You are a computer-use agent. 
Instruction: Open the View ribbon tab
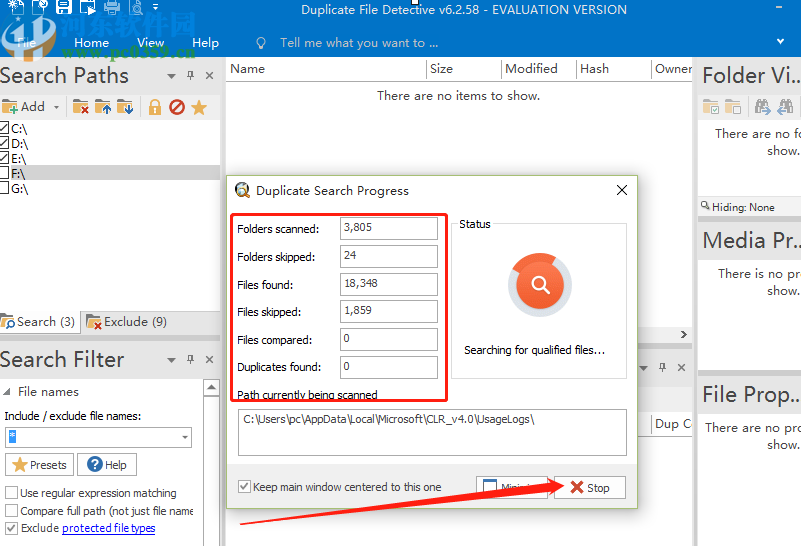point(151,43)
